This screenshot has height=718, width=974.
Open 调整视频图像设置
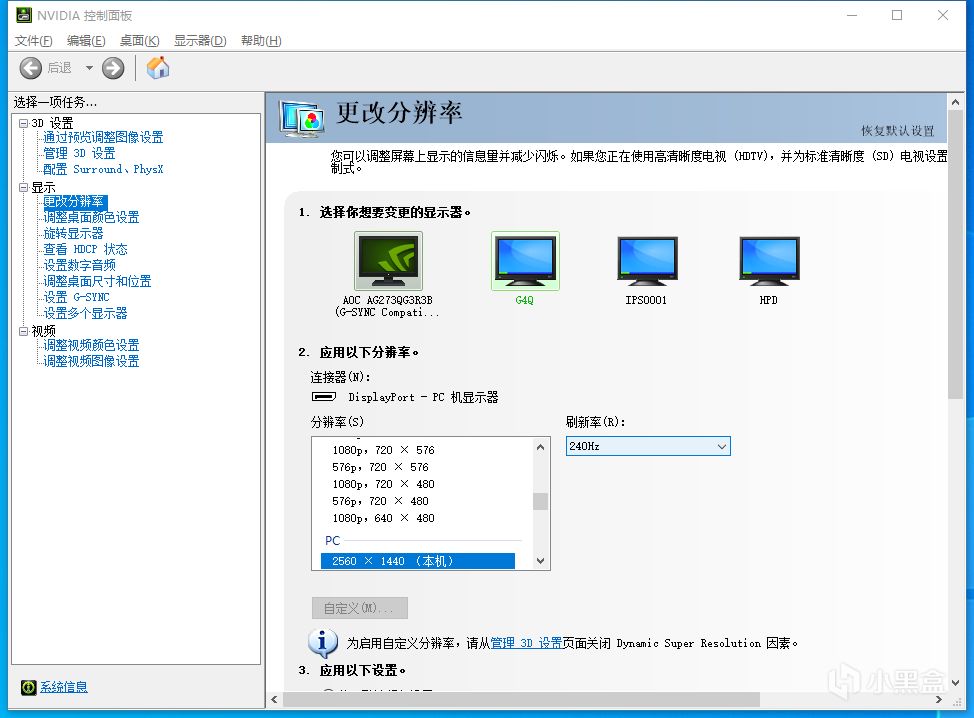(91, 361)
